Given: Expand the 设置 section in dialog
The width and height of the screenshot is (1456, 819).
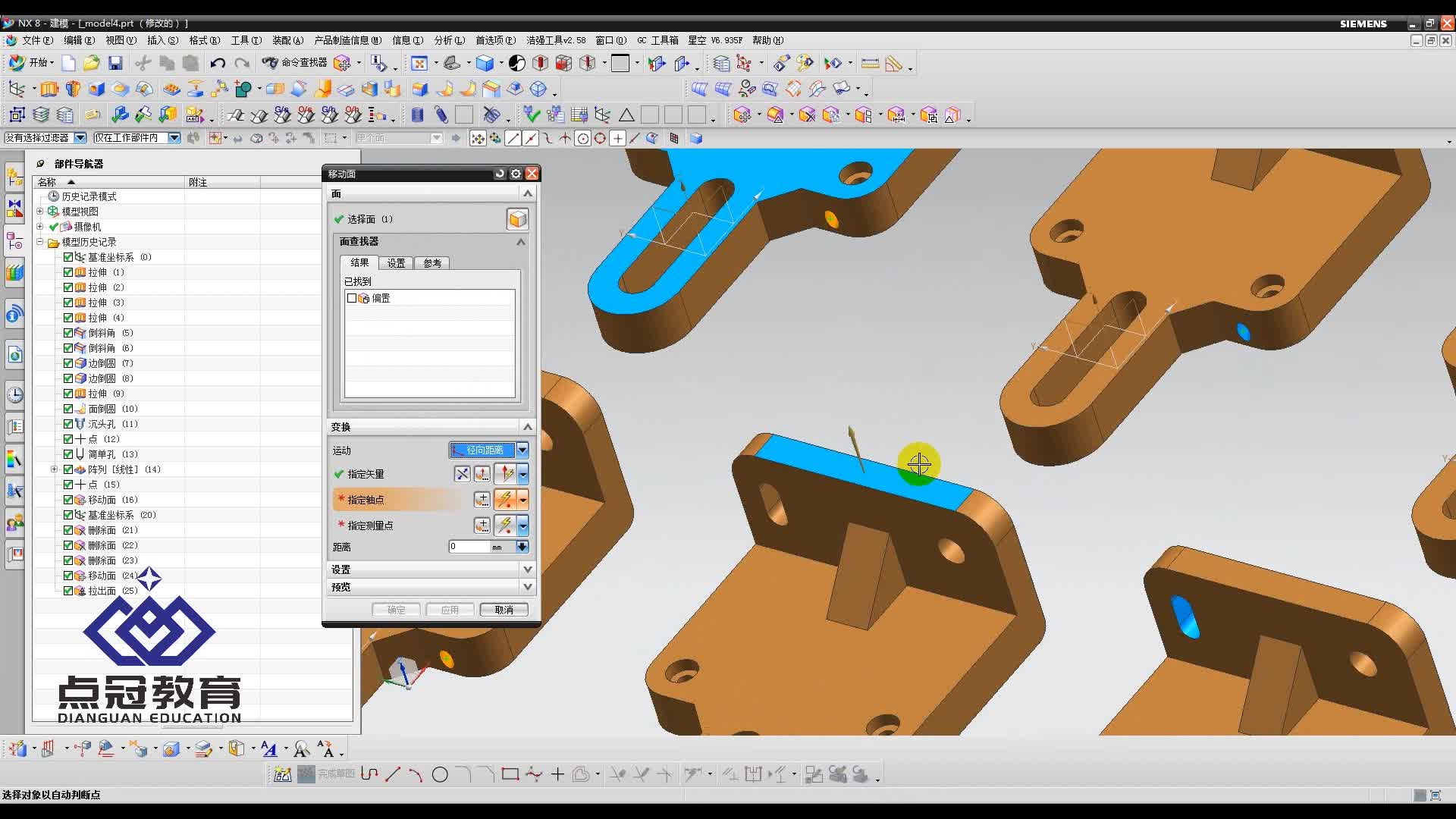Looking at the screenshot, I should [527, 570].
